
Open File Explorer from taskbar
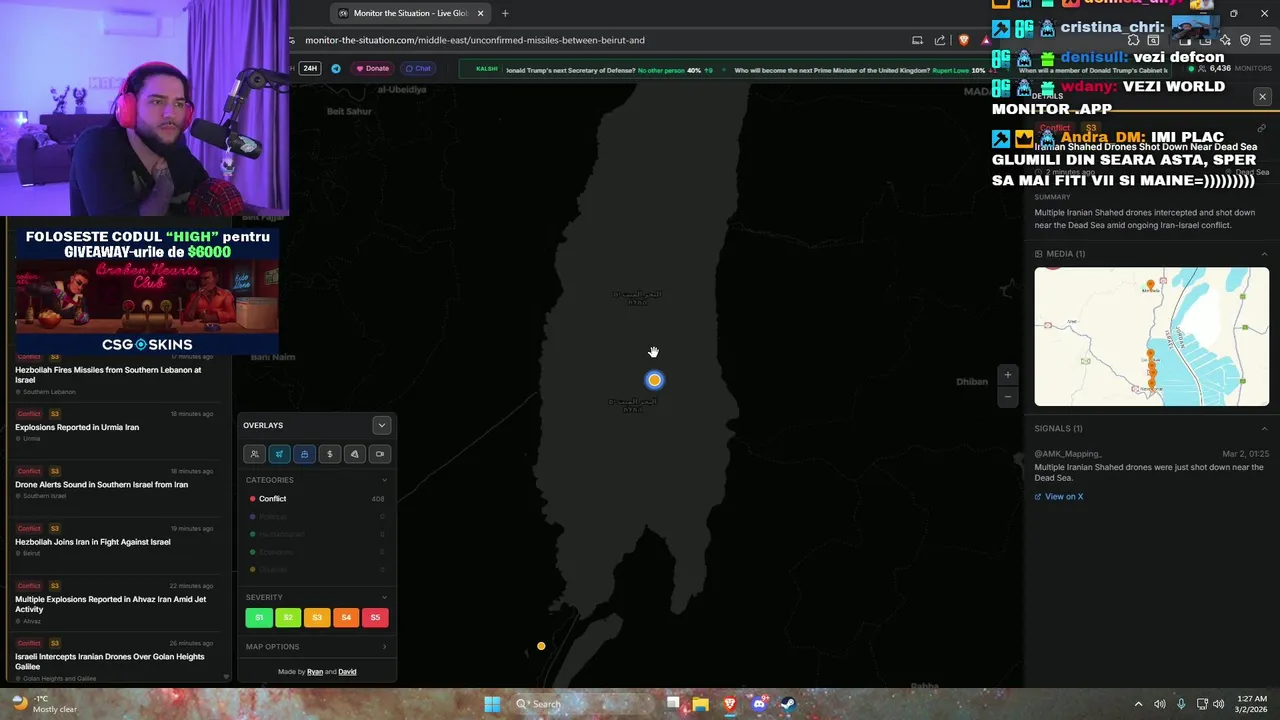(x=700, y=704)
